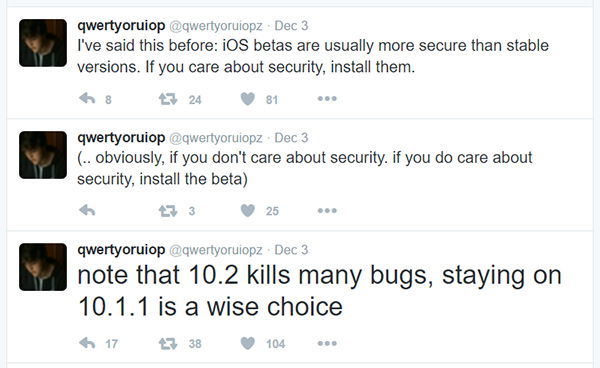
Task: Open more options on the 10.1.1 tweet
Action: click(327, 343)
